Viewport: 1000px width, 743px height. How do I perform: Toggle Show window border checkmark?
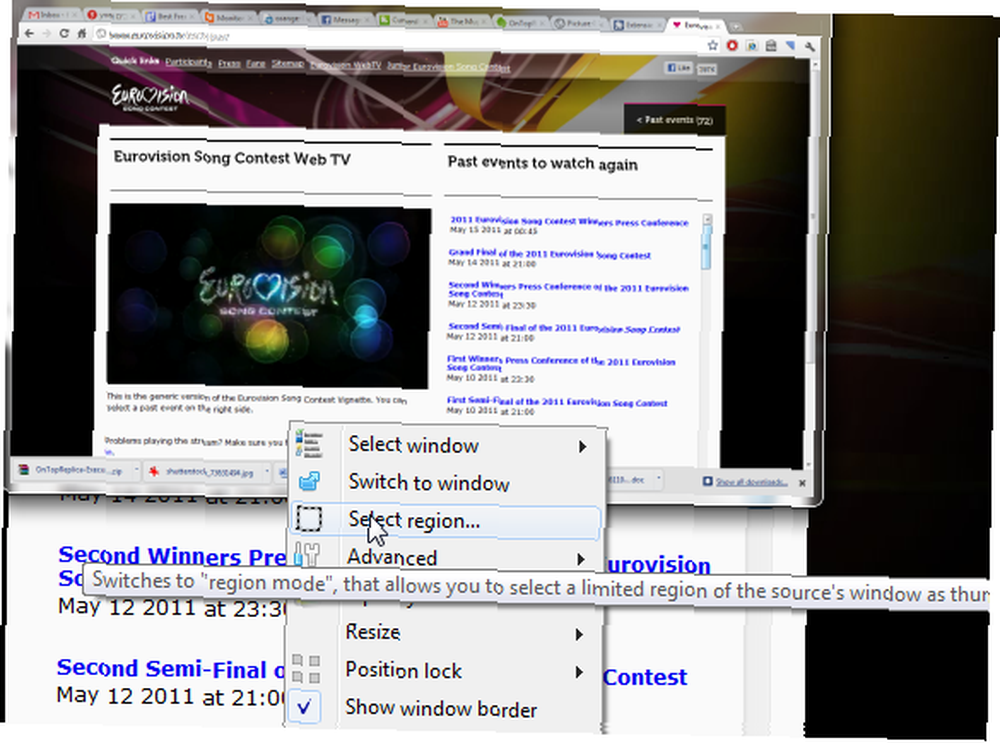point(305,706)
